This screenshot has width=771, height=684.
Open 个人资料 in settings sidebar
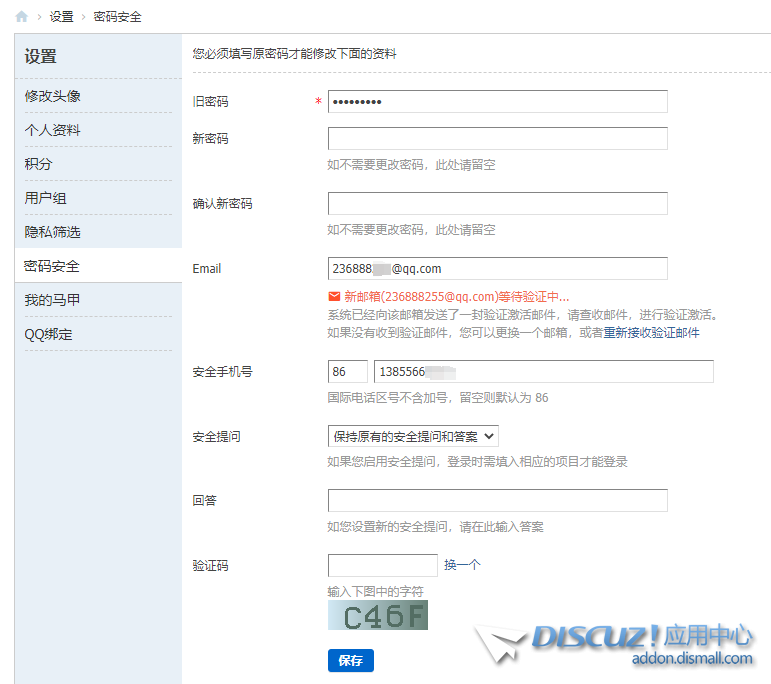click(x=53, y=130)
